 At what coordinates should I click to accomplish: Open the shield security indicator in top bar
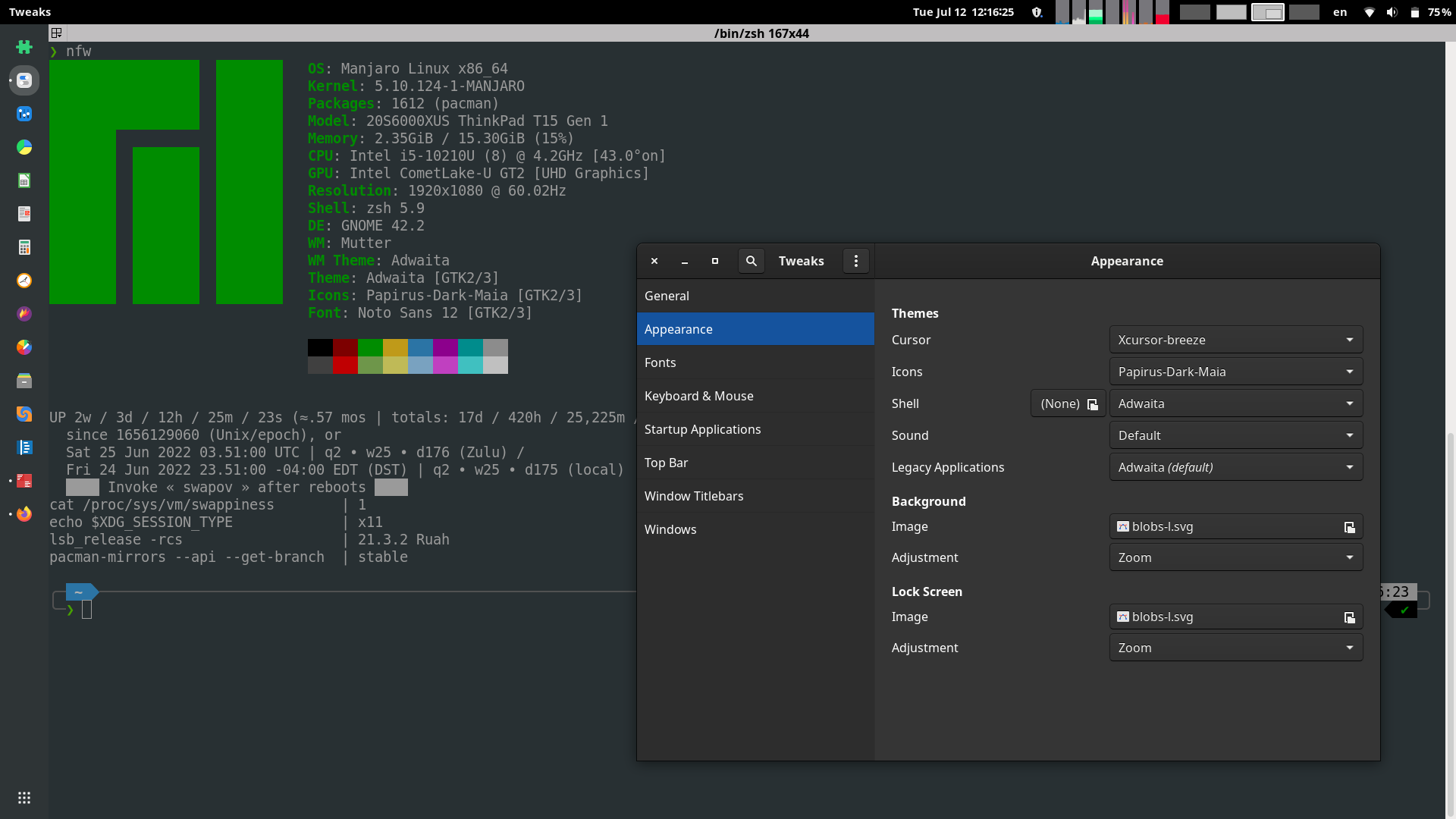pyautogui.click(x=1037, y=12)
